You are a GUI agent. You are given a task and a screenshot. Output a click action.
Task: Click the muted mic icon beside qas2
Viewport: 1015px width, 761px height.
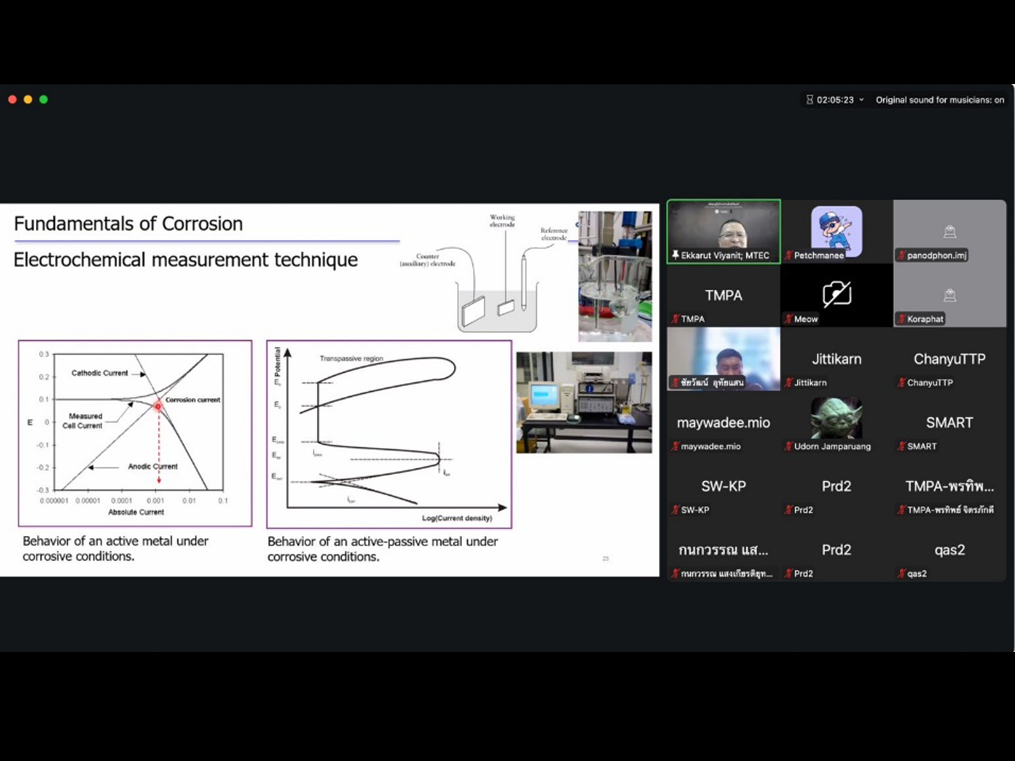(x=901, y=574)
